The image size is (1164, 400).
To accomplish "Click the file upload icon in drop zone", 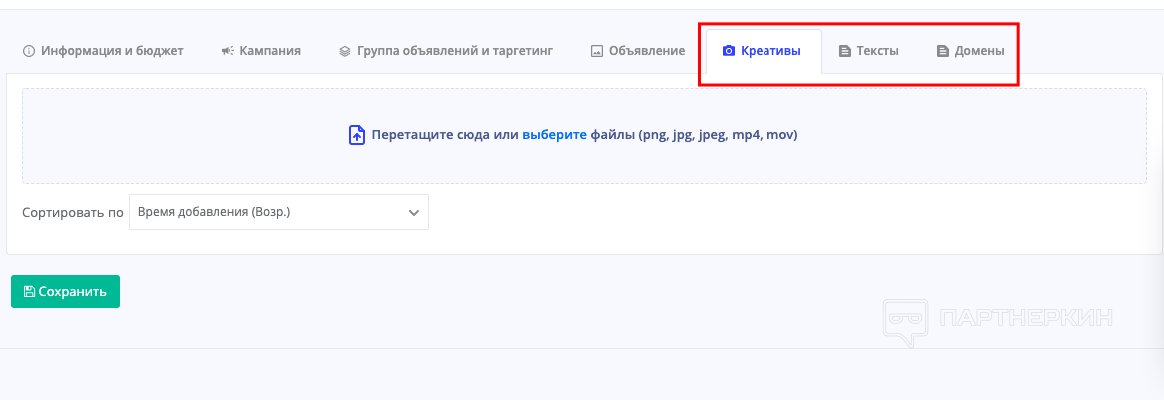I will tap(357, 135).
